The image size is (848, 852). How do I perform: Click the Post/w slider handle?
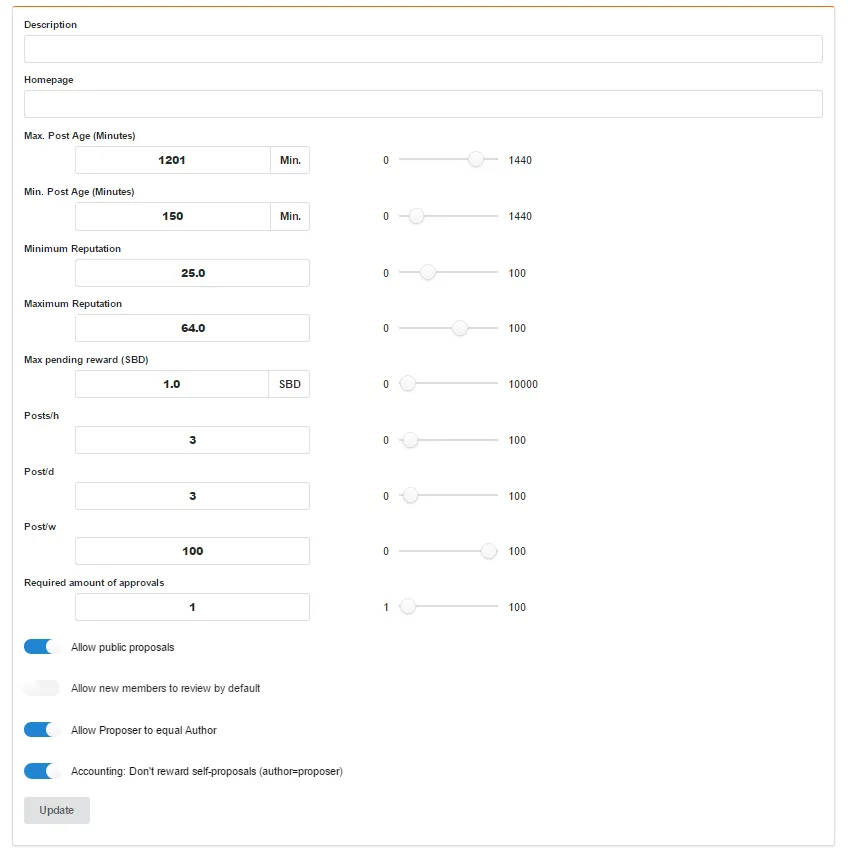(488, 551)
